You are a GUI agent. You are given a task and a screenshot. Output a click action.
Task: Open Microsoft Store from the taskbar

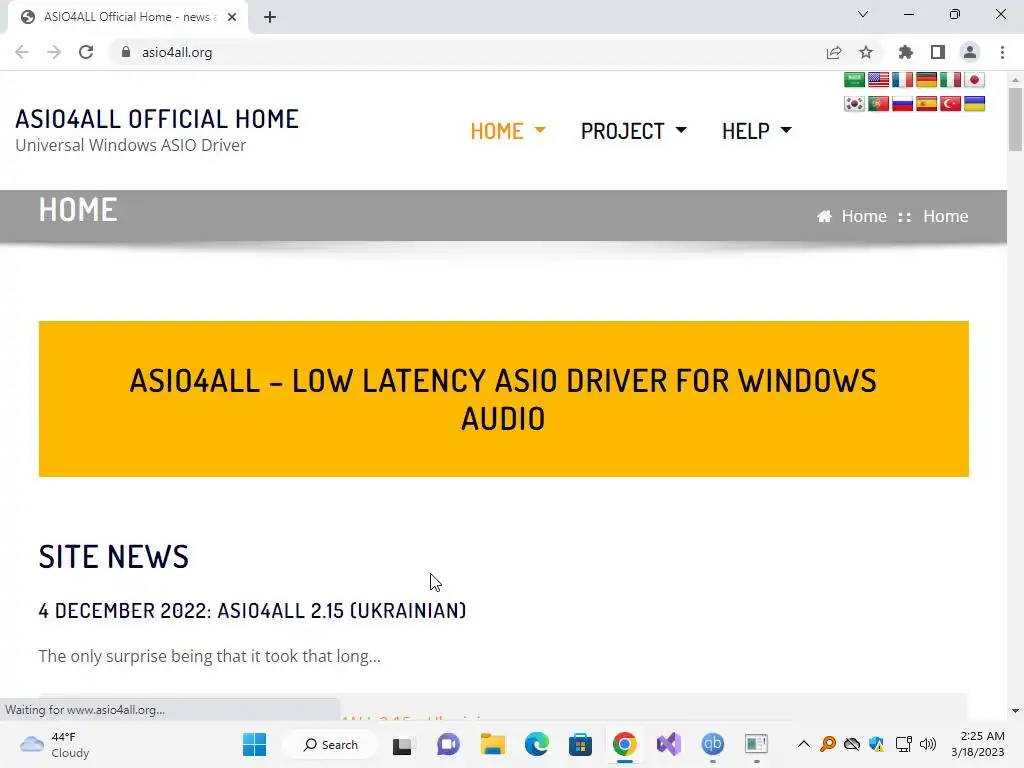click(x=581, y=744)
